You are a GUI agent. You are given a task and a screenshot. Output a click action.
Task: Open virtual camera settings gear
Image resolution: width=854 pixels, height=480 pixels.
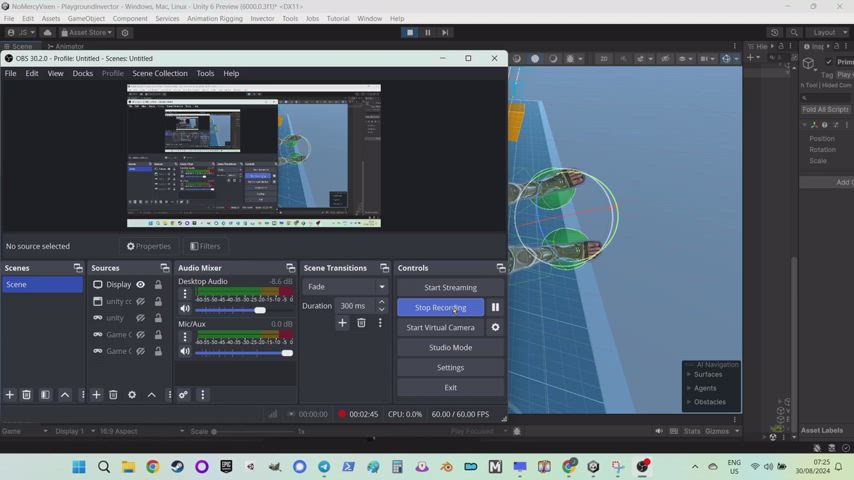click(x=495, y=327)
